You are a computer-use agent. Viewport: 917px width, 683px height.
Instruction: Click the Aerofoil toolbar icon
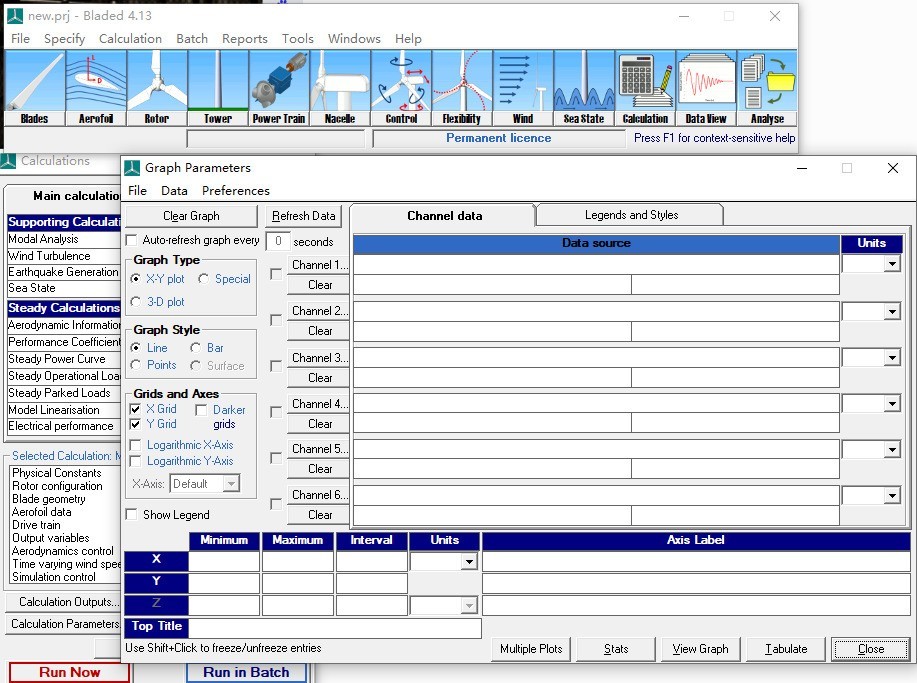coord(96,88)
